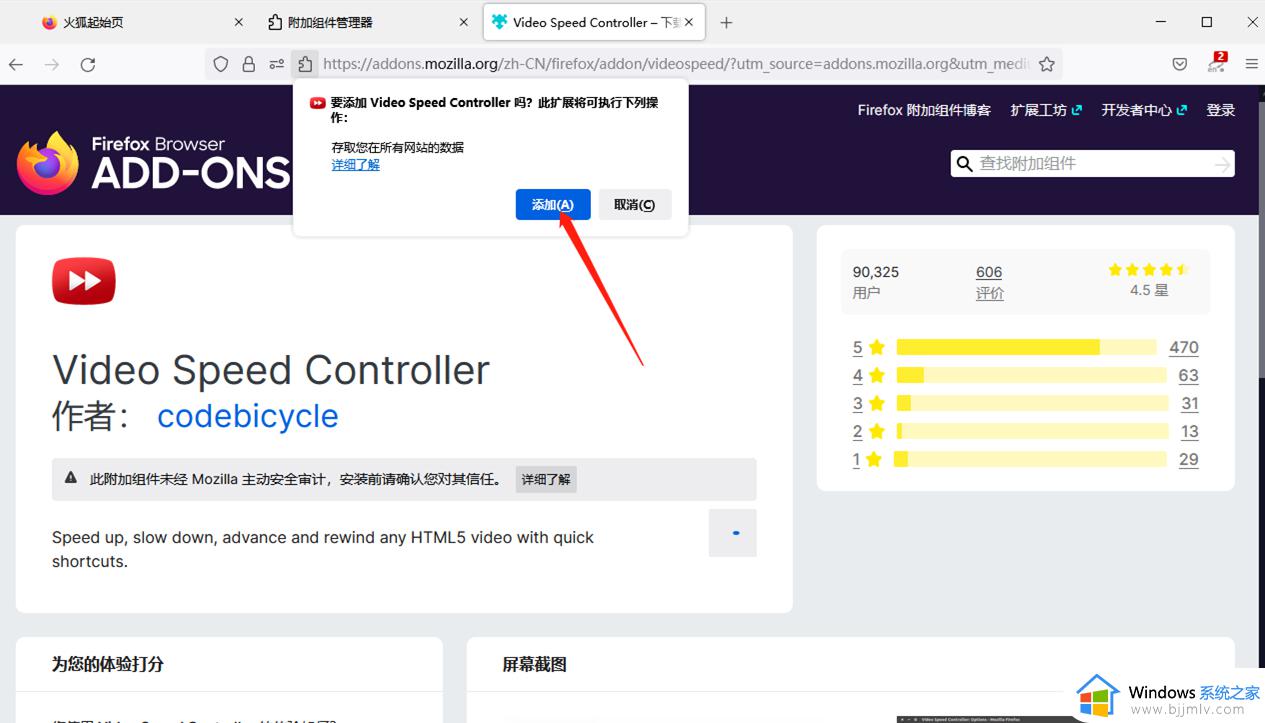Click the loading install button beside description

pyautogui.click(x=733, y=533)
